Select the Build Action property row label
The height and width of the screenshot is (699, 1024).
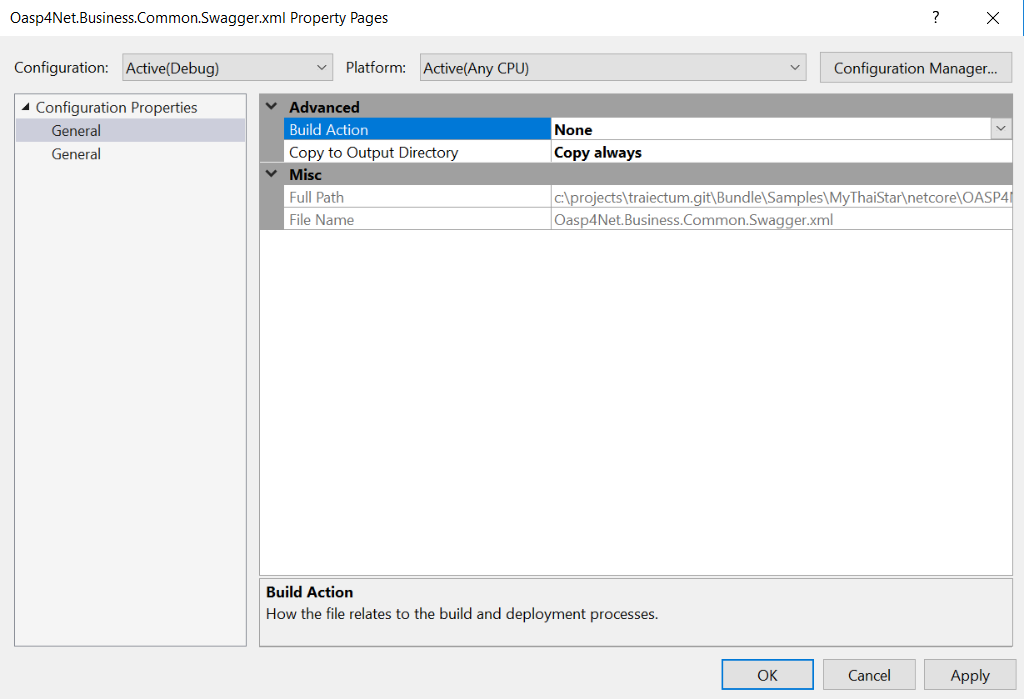329,129
